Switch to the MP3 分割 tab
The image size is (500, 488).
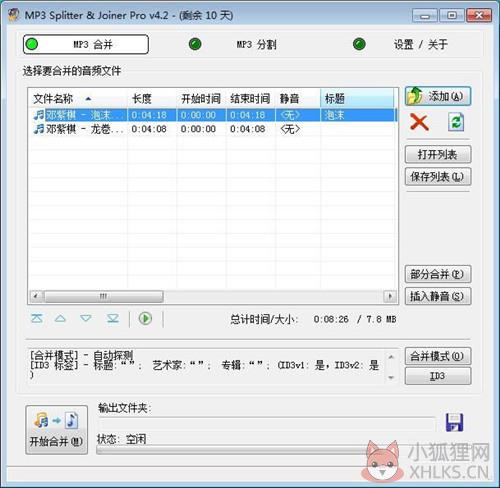tap(233, 44)
